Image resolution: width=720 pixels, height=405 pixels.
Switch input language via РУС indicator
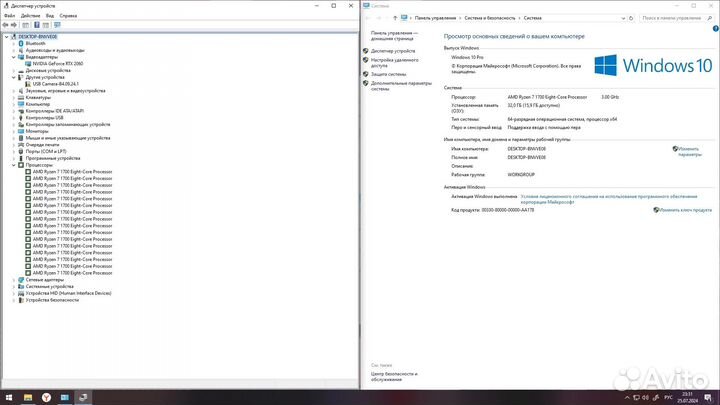point(669,398)
